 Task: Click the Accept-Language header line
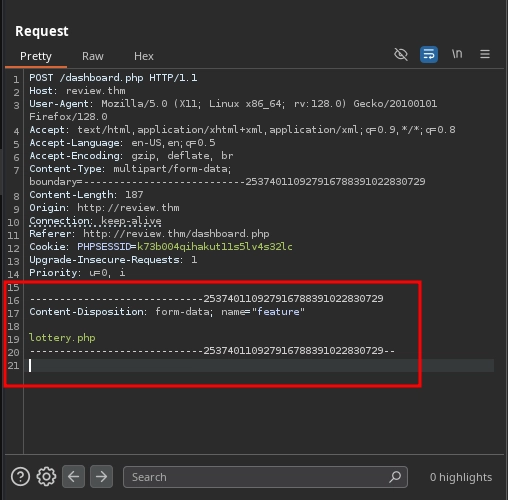[122, 143]
